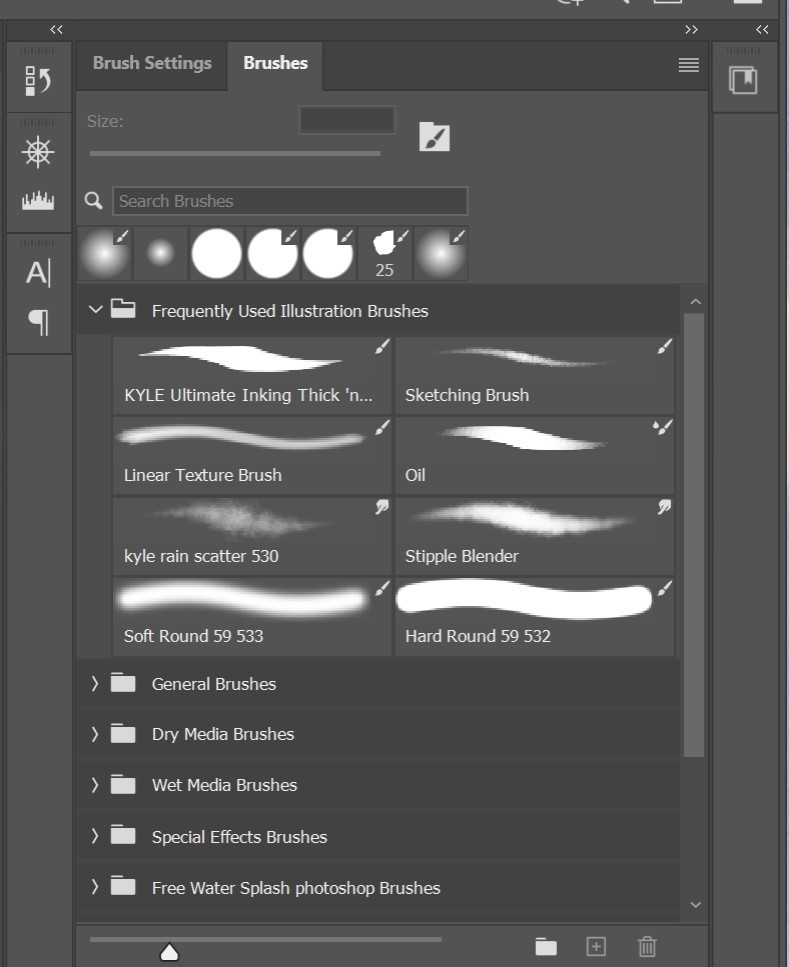This screenshot has width=789, height=967.
Task: Click the General Brushes label
Action: (214, 684)
